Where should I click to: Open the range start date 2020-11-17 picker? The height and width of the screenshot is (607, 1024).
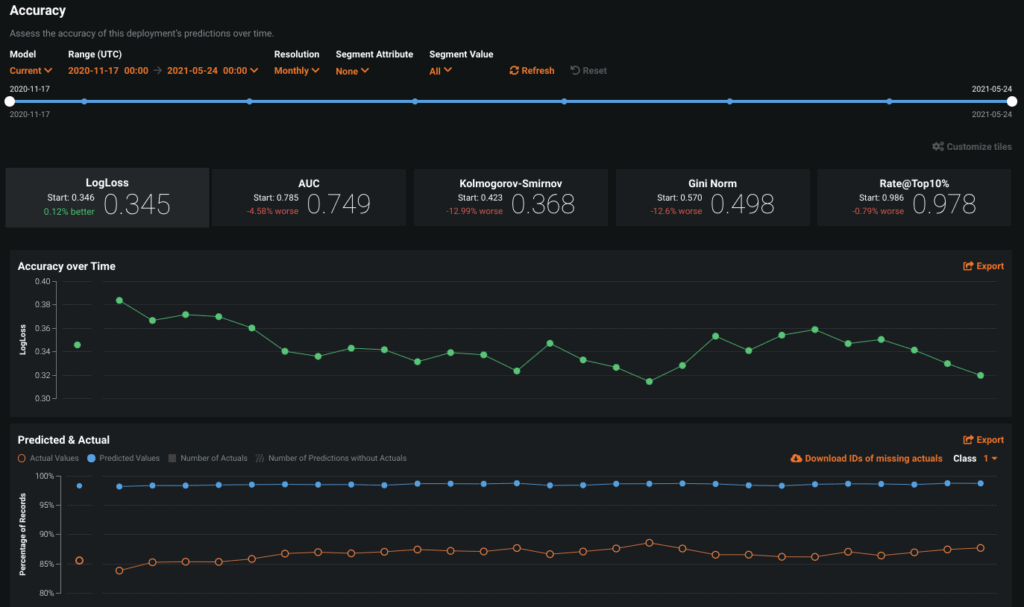pyautogui.click(x=108, y=71)
